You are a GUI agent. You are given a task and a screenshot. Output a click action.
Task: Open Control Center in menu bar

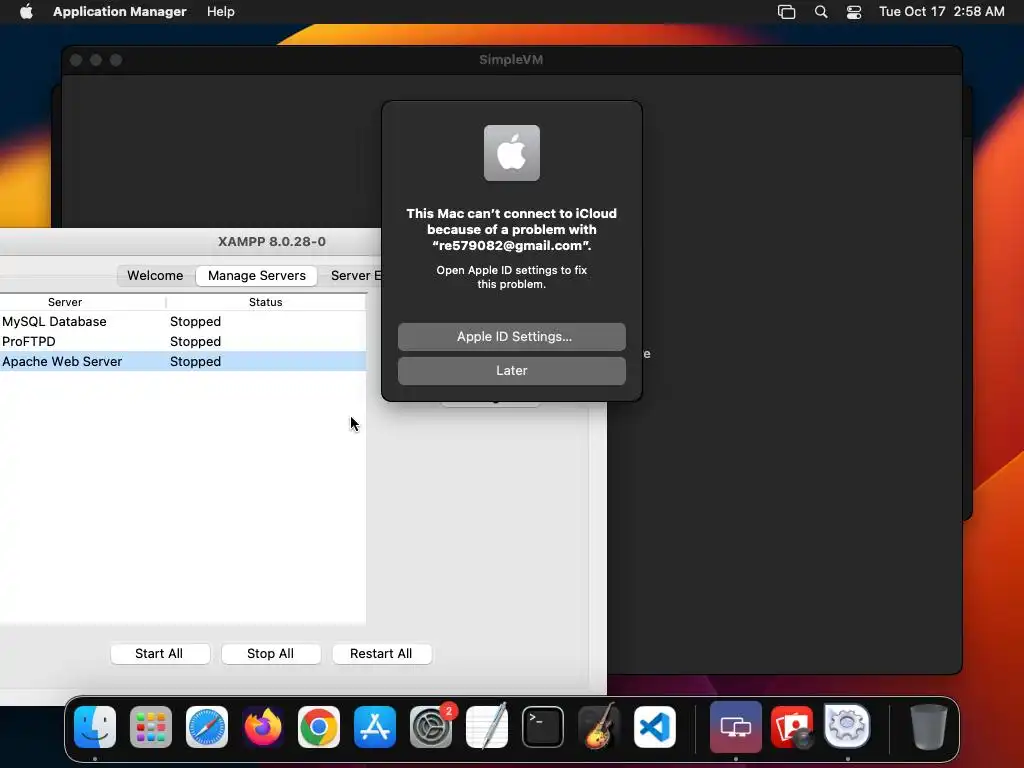pyautogui.click(x=854, y=12)
